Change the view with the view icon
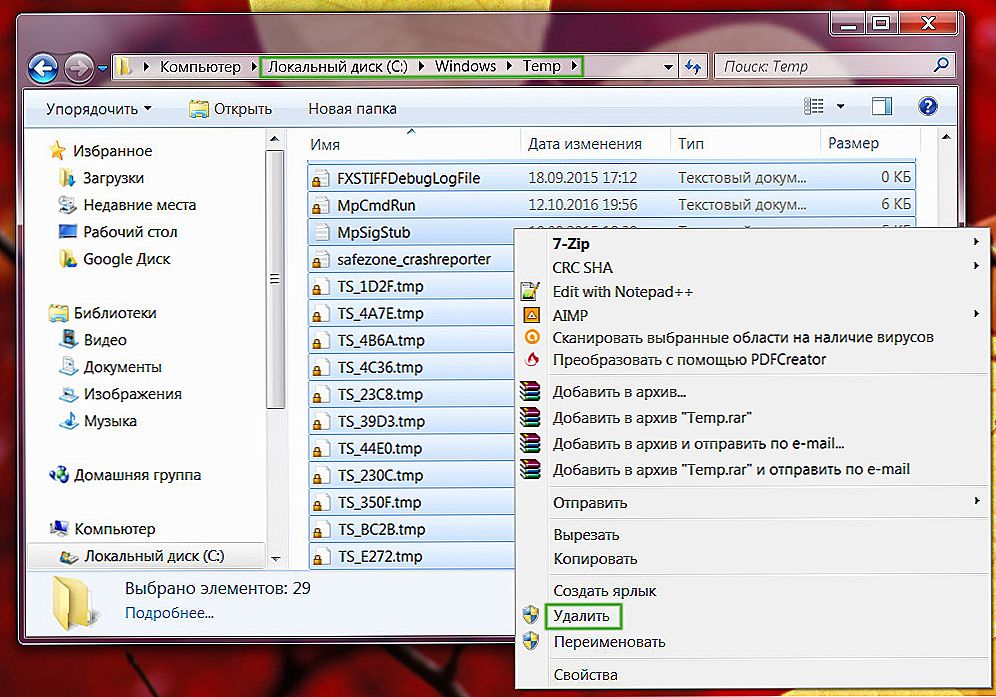This screenshot has width=996, height=697. [x=814, y=106]
